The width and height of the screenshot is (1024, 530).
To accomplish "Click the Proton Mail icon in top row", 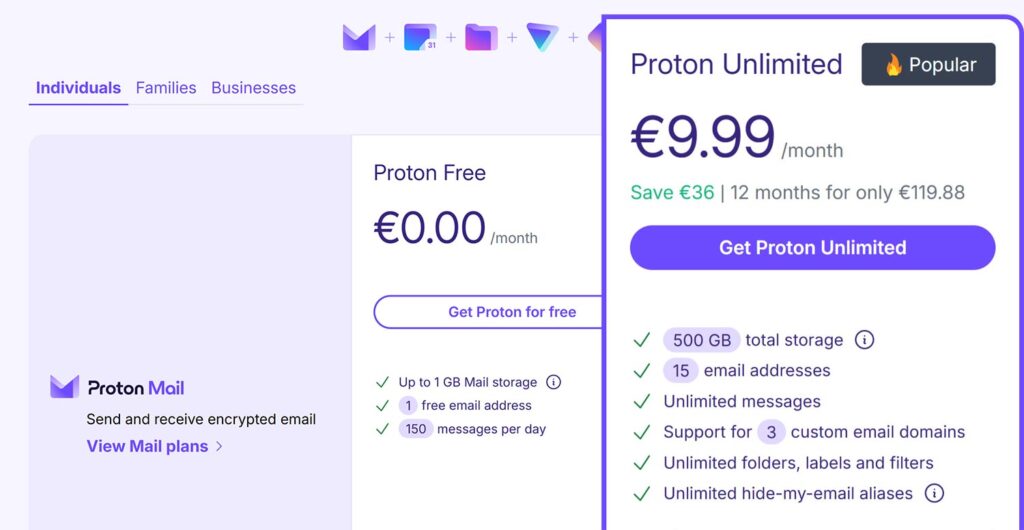I will (358, 38).
